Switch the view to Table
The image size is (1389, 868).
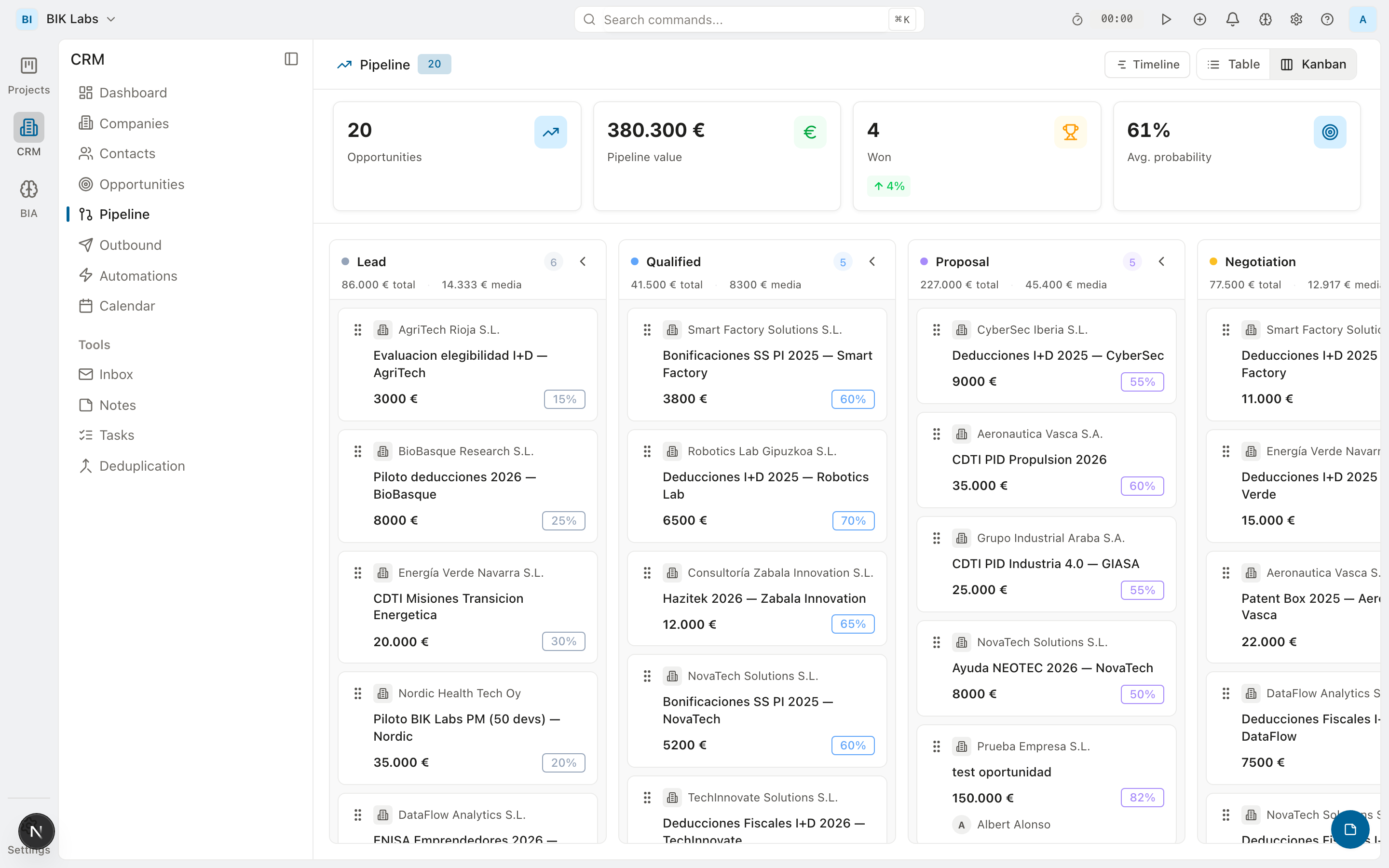tap(1233, 64)
